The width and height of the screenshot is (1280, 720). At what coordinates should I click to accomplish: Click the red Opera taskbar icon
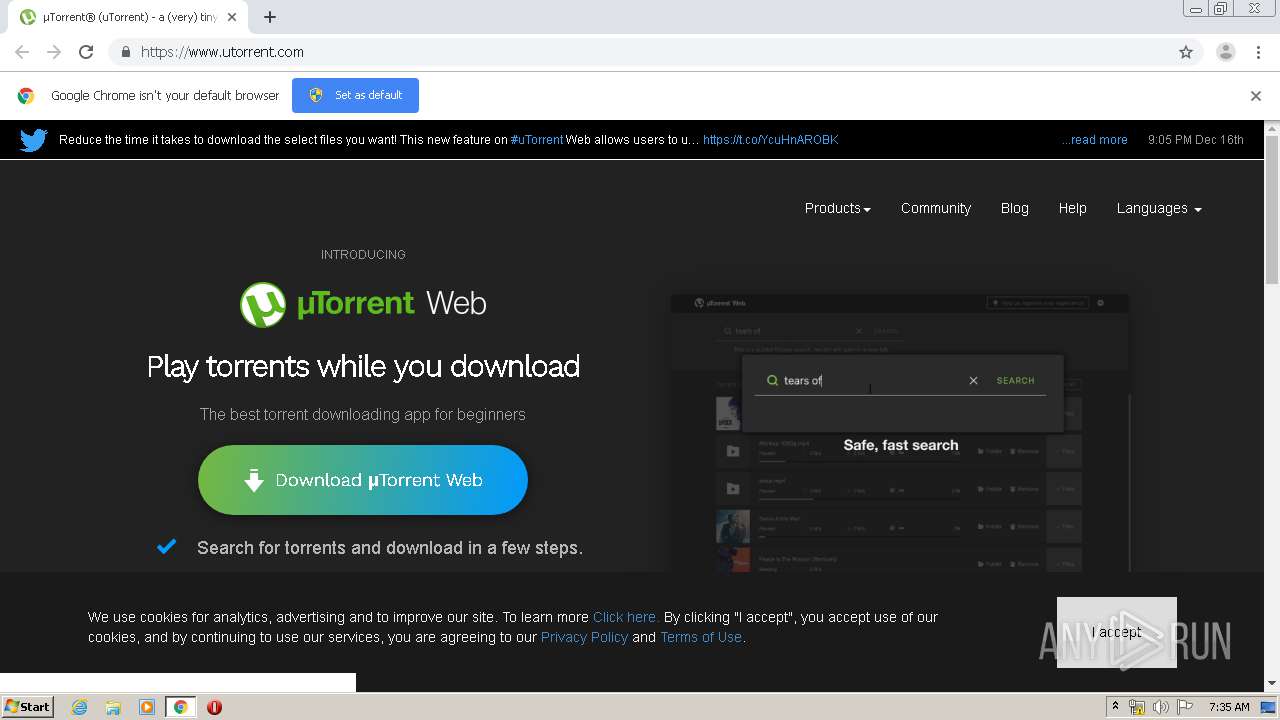pos(214,707)
